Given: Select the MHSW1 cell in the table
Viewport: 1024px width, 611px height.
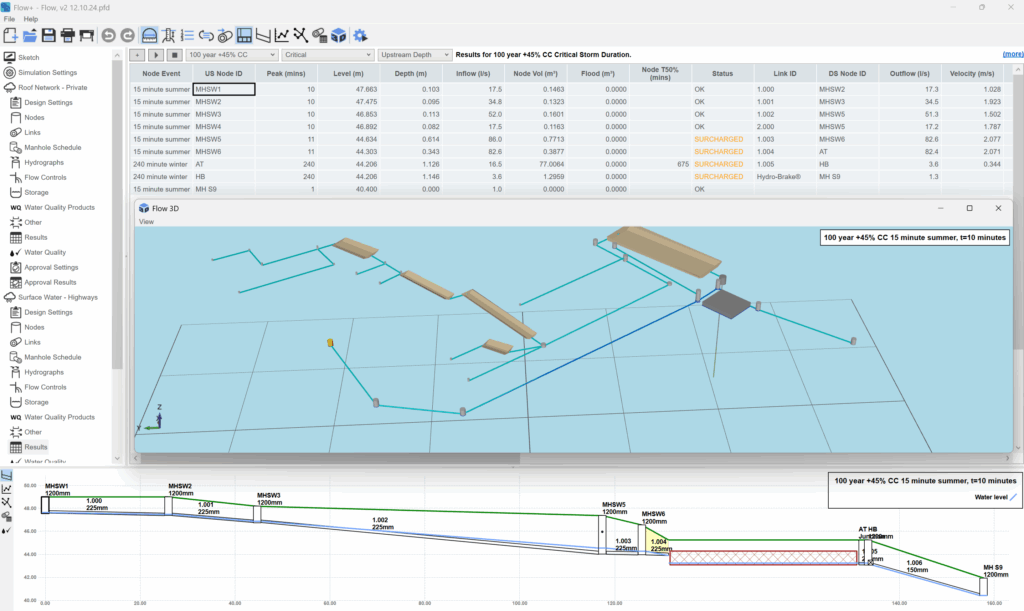Looking at the screenshot, I should point(224,89).
